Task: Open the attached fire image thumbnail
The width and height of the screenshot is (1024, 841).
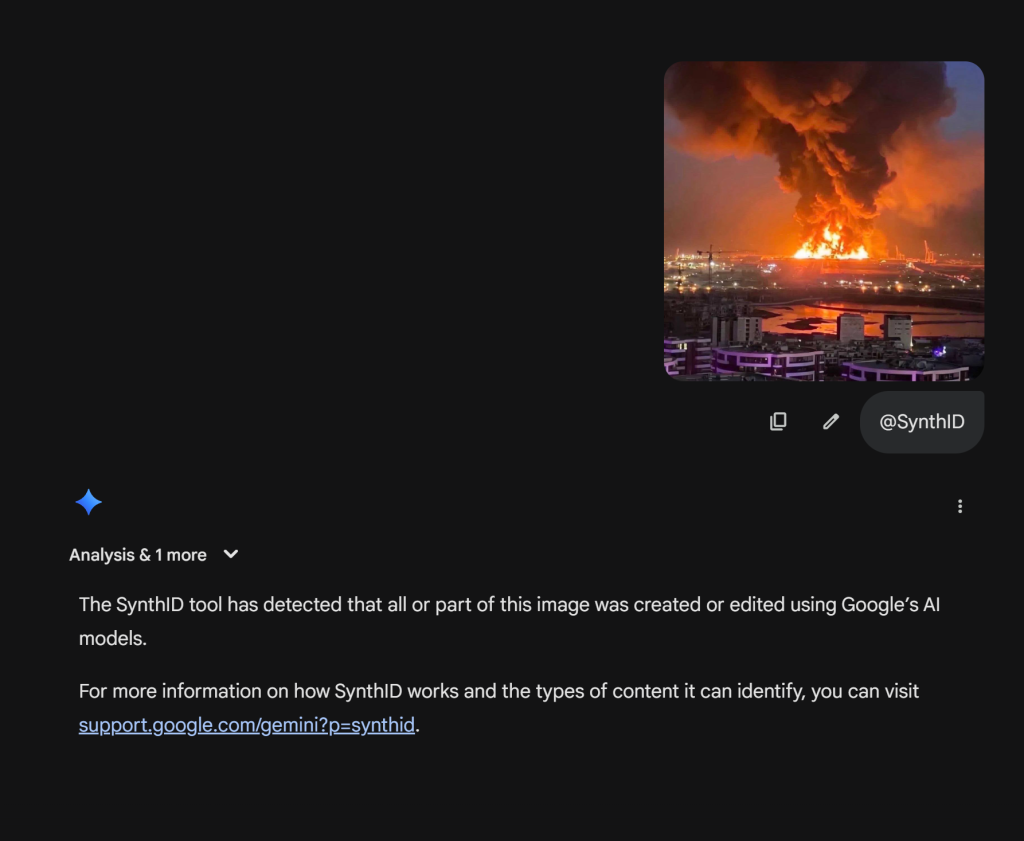Action: (824, 221)
